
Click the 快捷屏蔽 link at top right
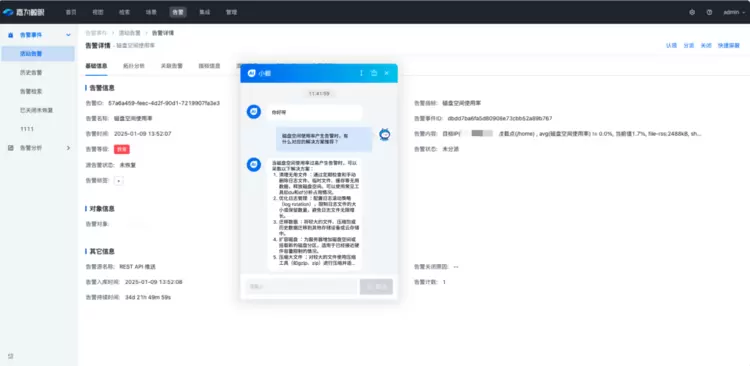point(729,46)
